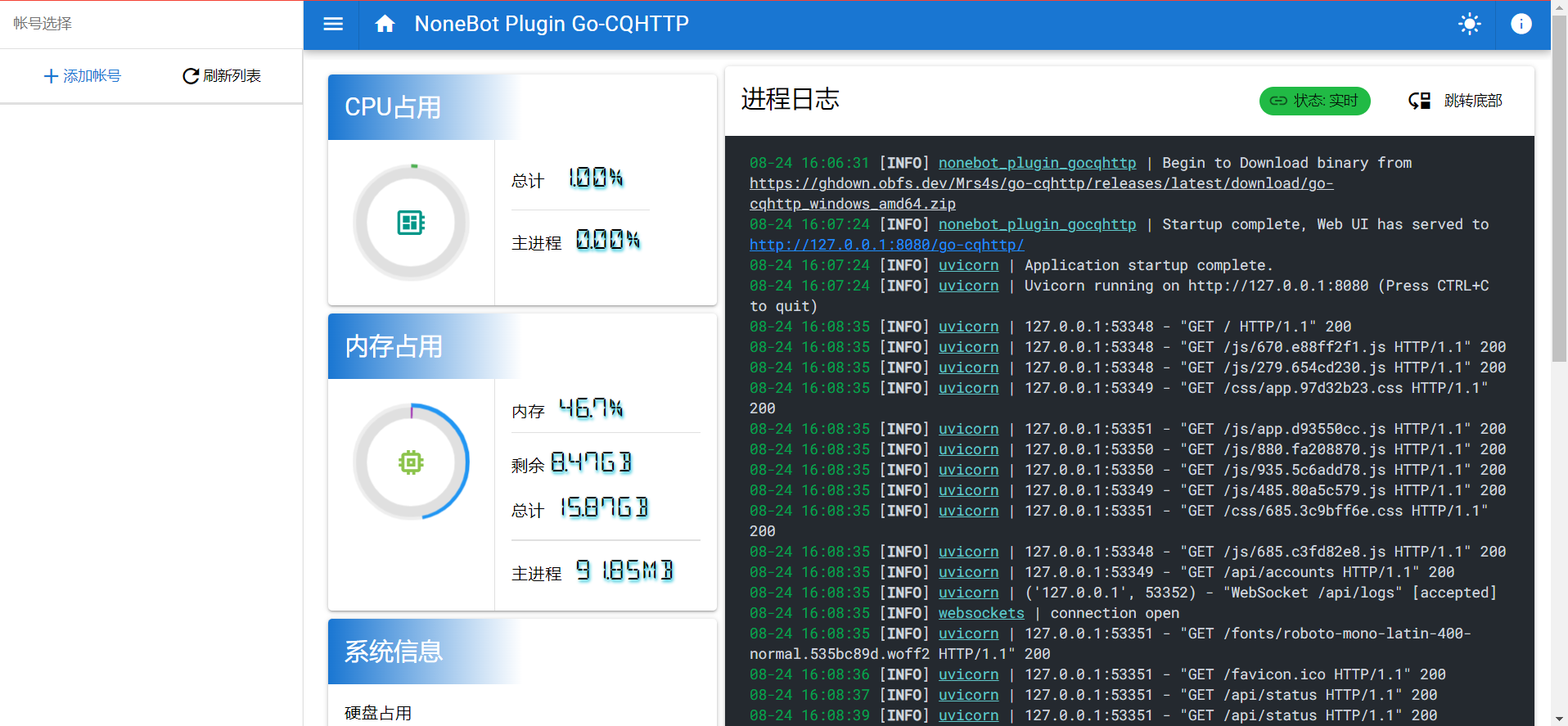1568x726 pixels.
Task: Click the 帐号选择 sidebar heading
Action: [43, 24]
